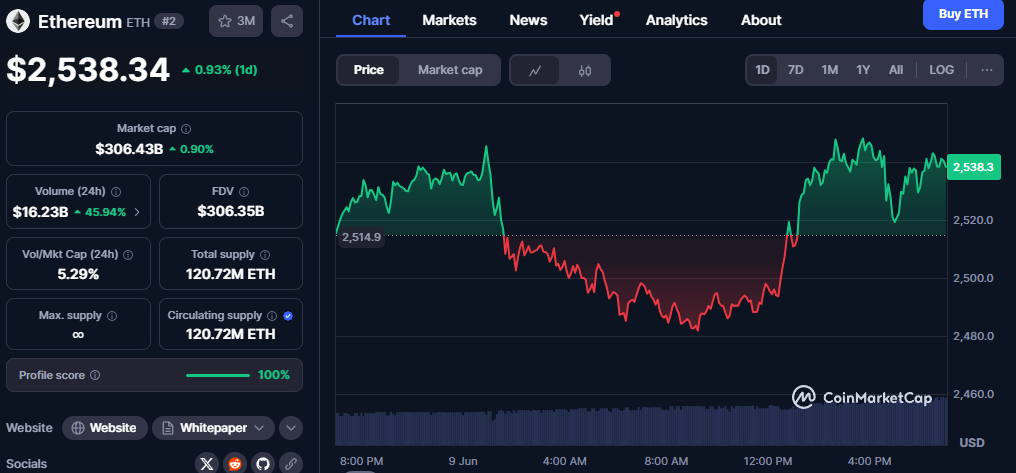Click the Profile score progress bar
Image resolution: width=1016 pixels, height=473 pixels.
[218, 375]
